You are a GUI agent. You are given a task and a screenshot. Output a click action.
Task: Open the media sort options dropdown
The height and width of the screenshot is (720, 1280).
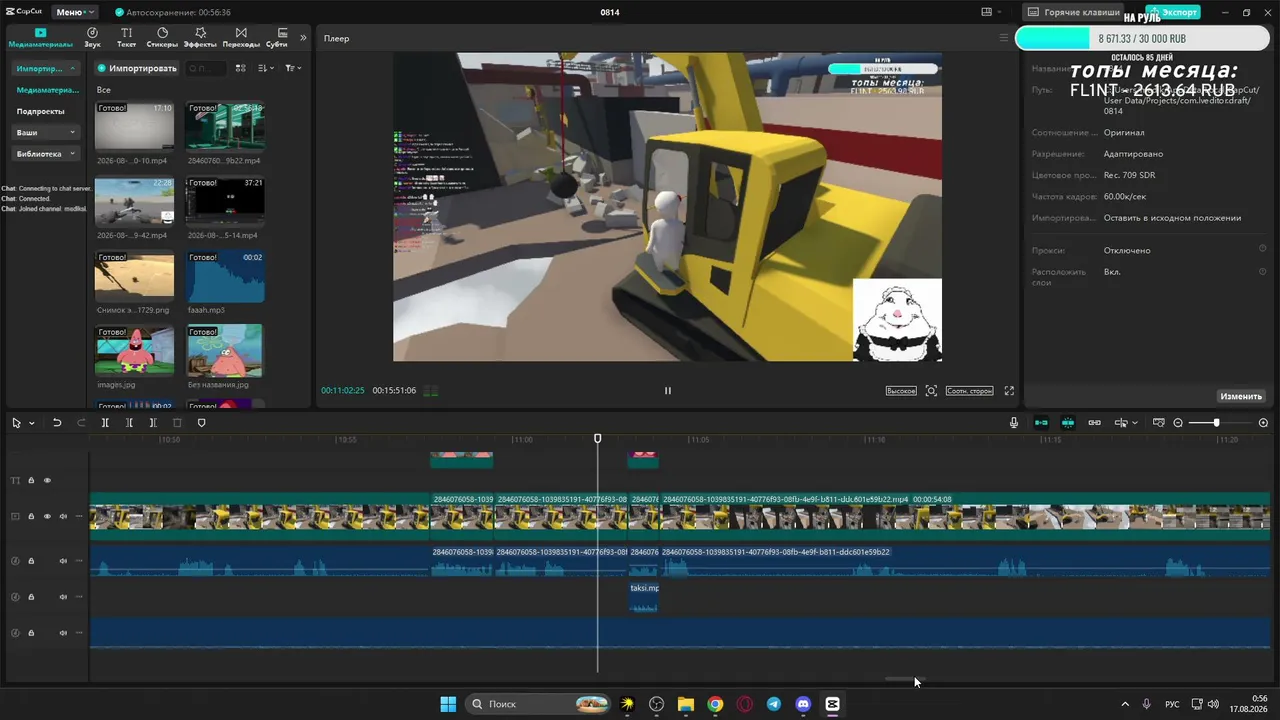[x=266, y=68]
